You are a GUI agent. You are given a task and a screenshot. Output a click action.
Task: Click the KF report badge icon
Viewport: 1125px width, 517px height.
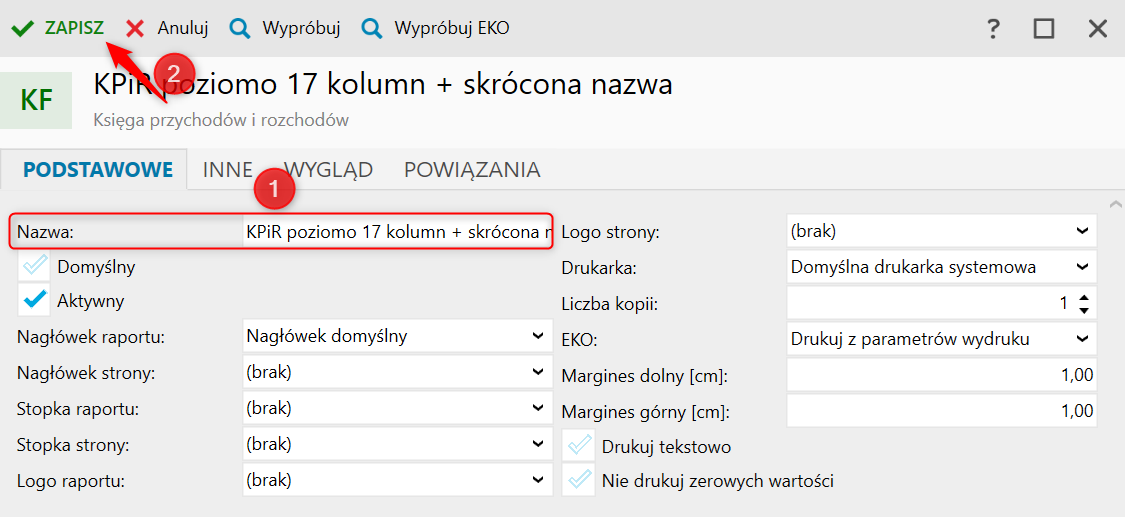click(36, 100)
